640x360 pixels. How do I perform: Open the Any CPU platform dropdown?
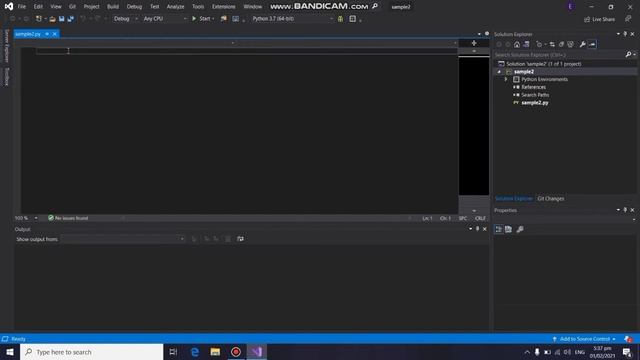(x=164, y=19)
